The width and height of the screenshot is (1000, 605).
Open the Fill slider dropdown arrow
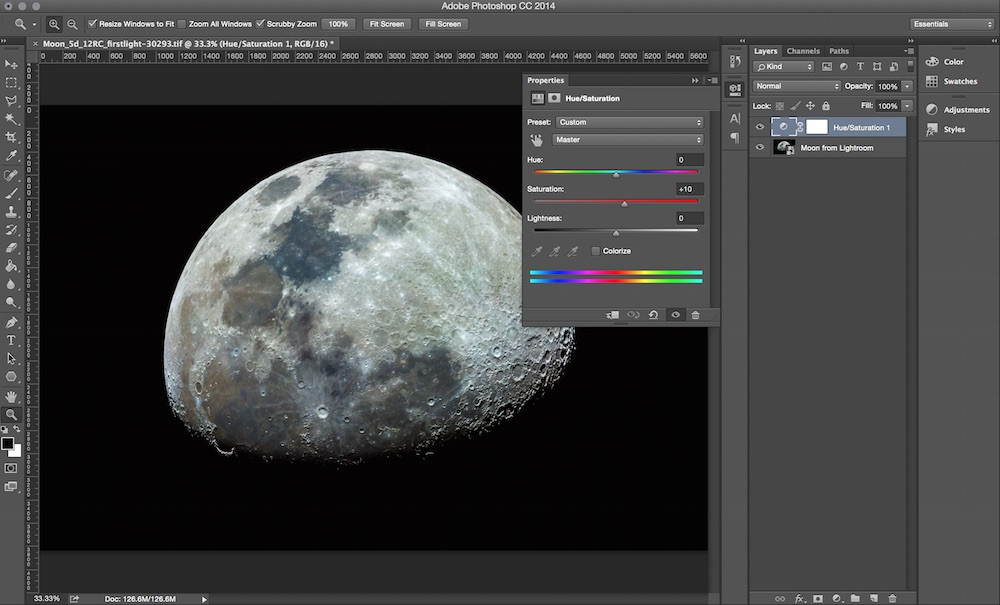coord(908,106)
